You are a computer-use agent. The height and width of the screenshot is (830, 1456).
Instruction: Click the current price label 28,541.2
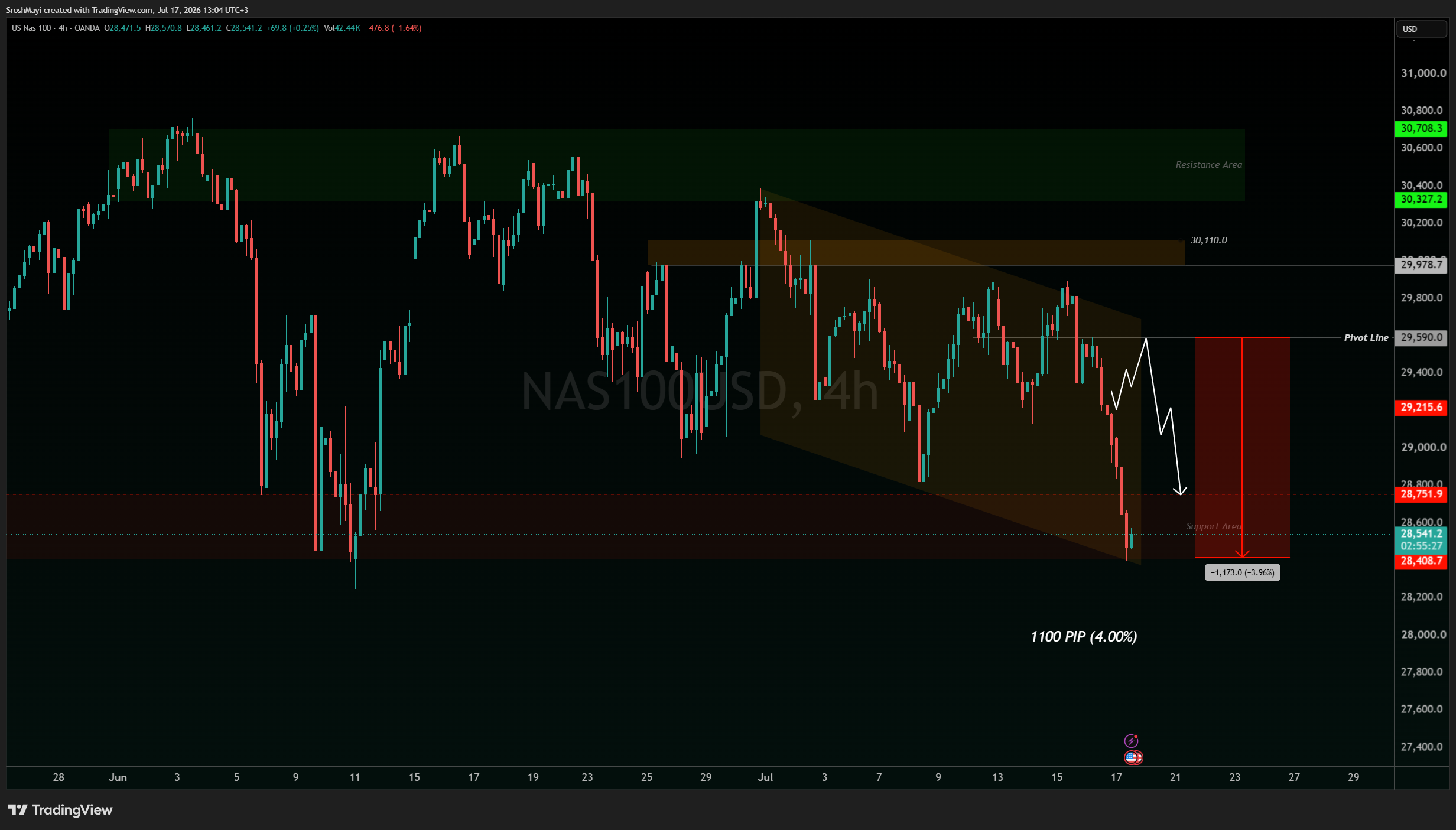click(1421, 533)
